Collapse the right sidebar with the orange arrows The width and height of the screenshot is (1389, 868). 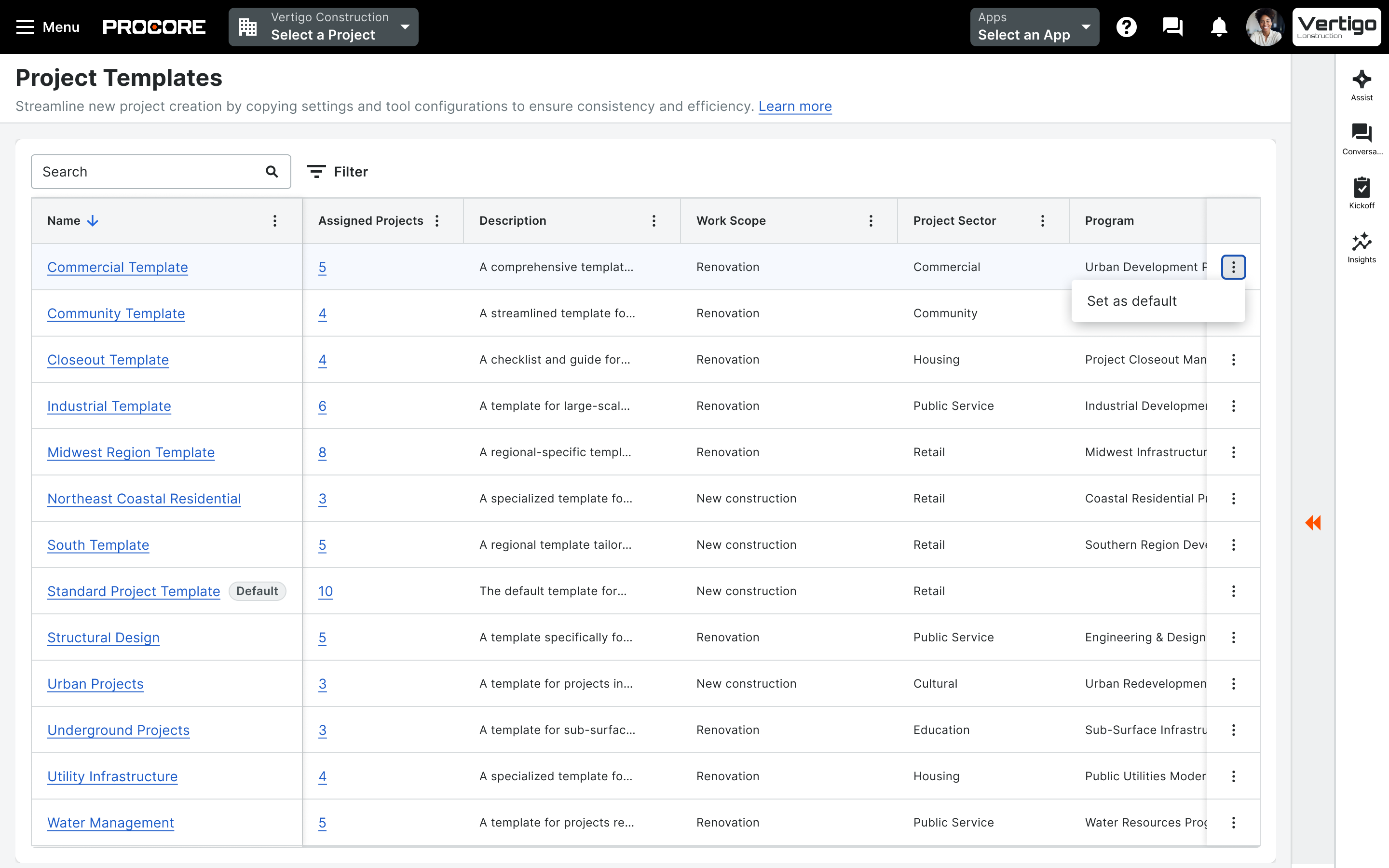(1314, 522)
